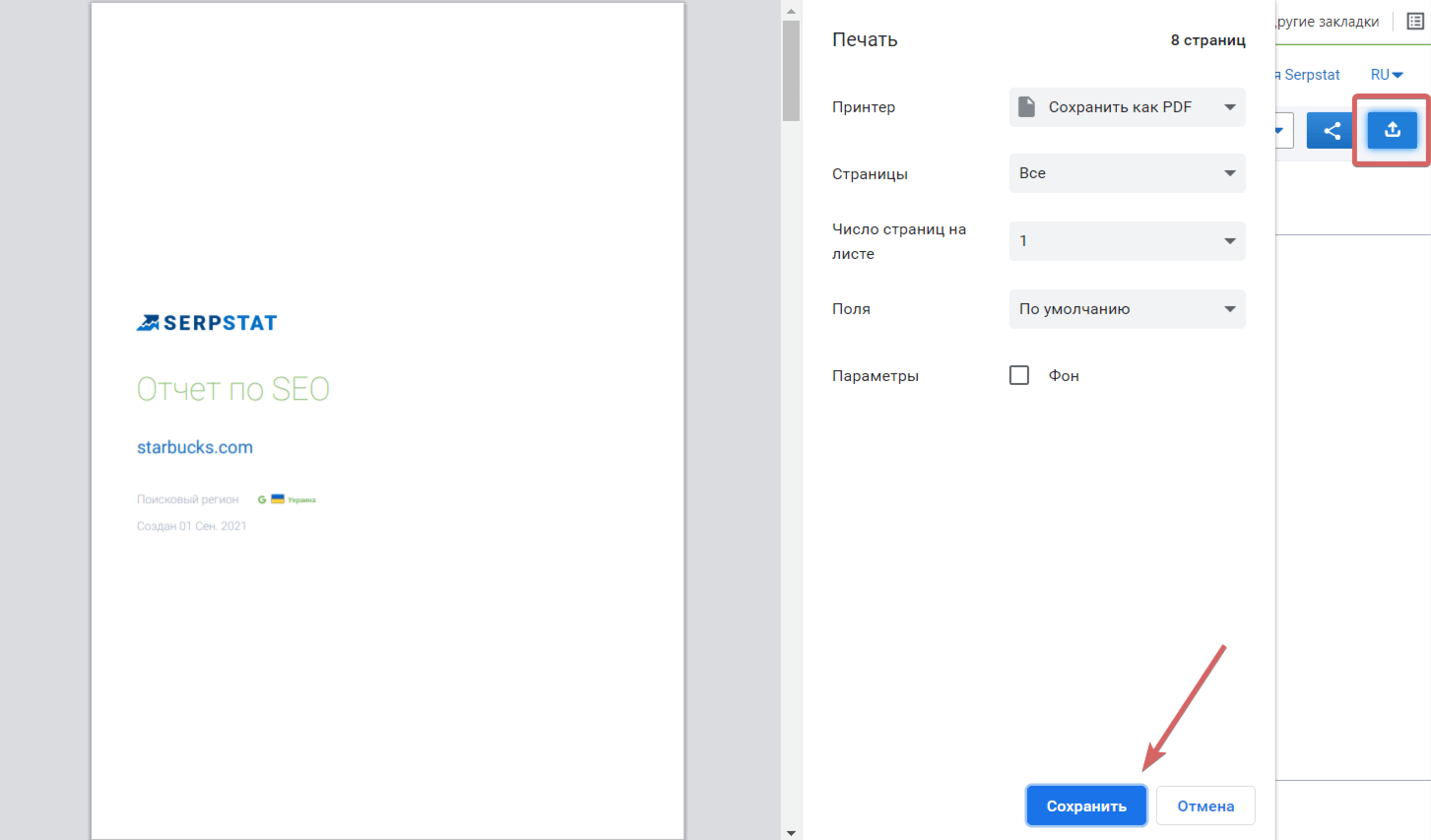
Task: Open the Serpstat bookmark link
Action: pos(1308,75)
